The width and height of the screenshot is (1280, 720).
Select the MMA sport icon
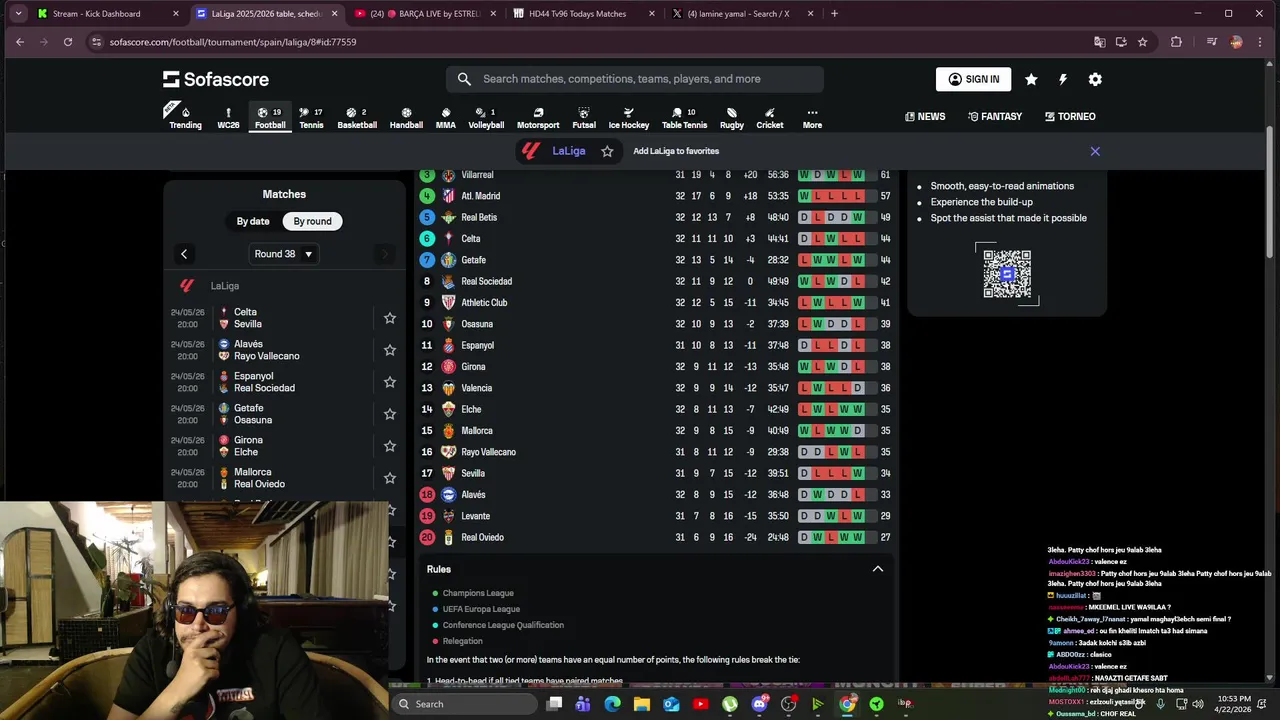tap(446, 118)
